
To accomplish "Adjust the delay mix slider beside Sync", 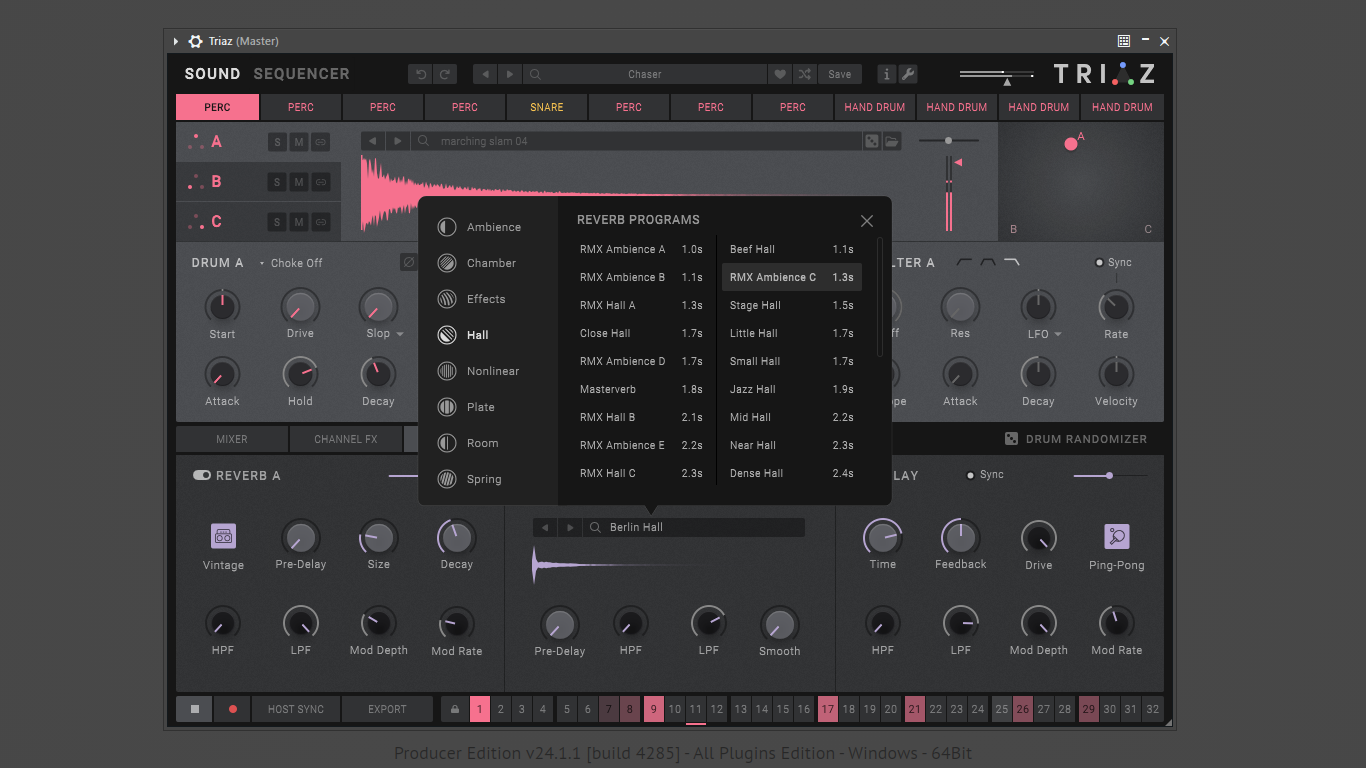I will pos(1109,475).
